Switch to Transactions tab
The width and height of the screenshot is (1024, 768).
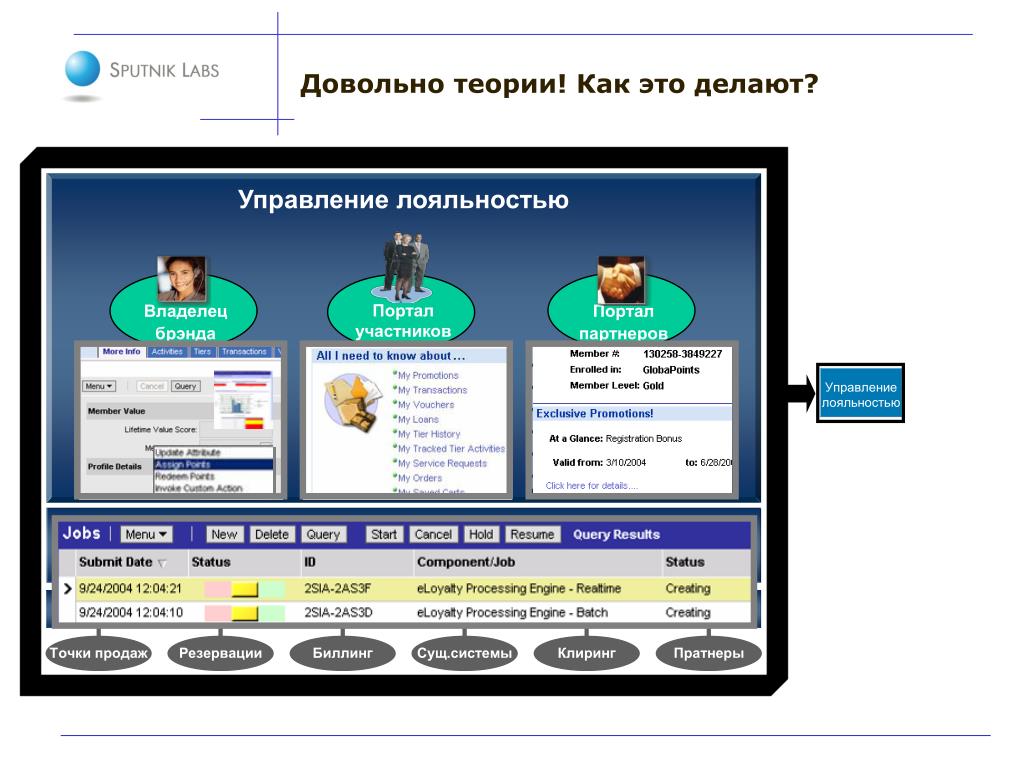point(244,351)
